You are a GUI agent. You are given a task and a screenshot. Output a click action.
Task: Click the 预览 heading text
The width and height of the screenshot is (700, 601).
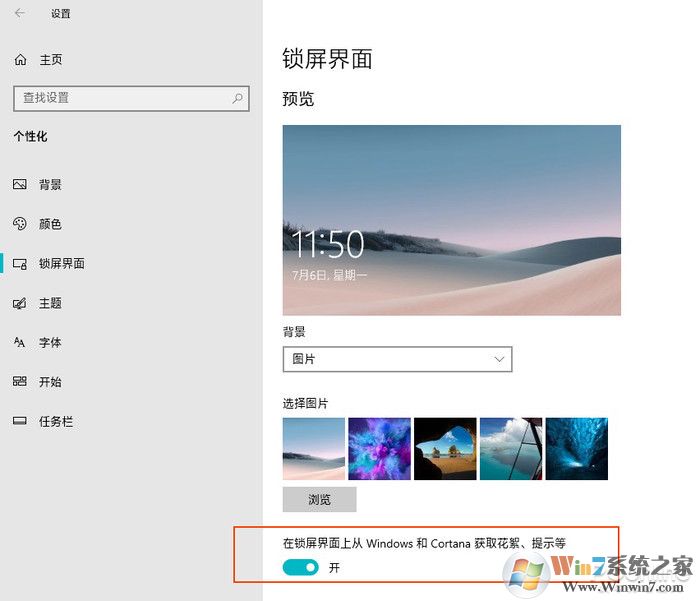tap(298, 99)
